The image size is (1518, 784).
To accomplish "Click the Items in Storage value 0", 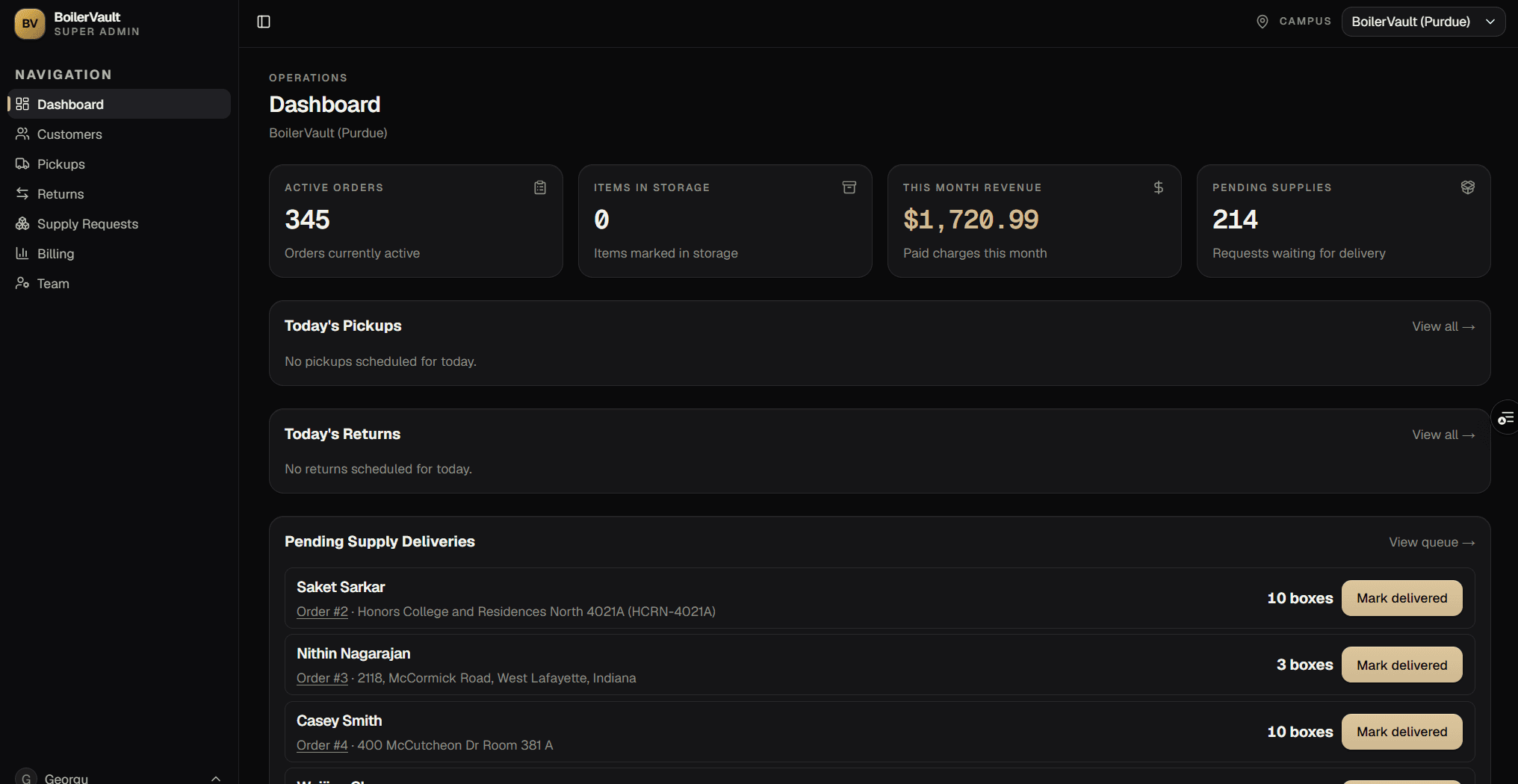I will click(601, 220).
